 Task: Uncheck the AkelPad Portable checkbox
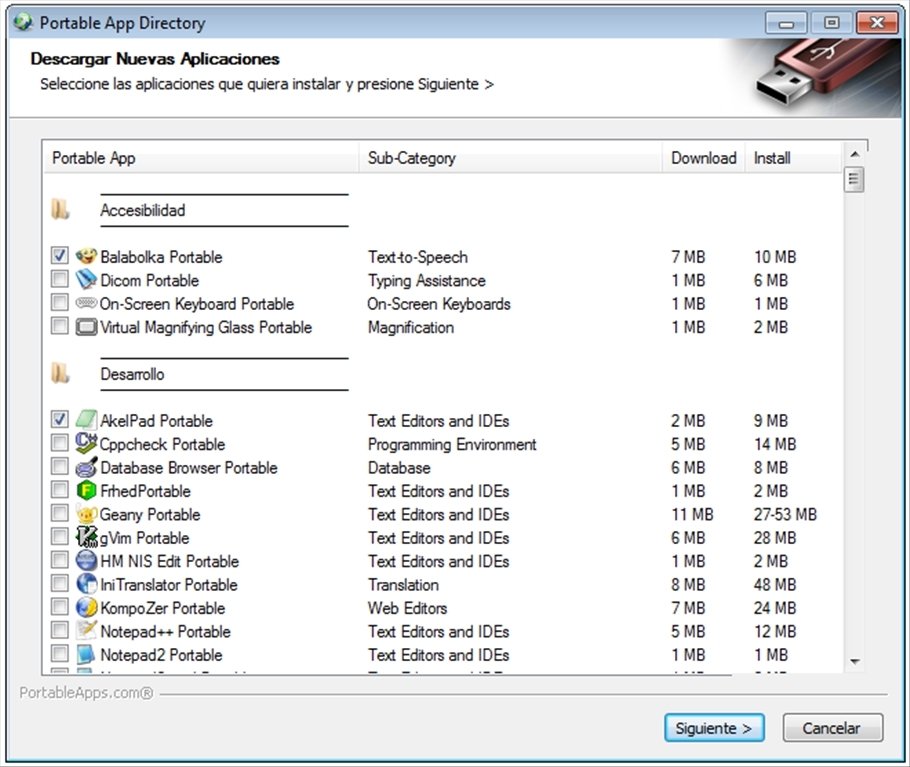59,419
